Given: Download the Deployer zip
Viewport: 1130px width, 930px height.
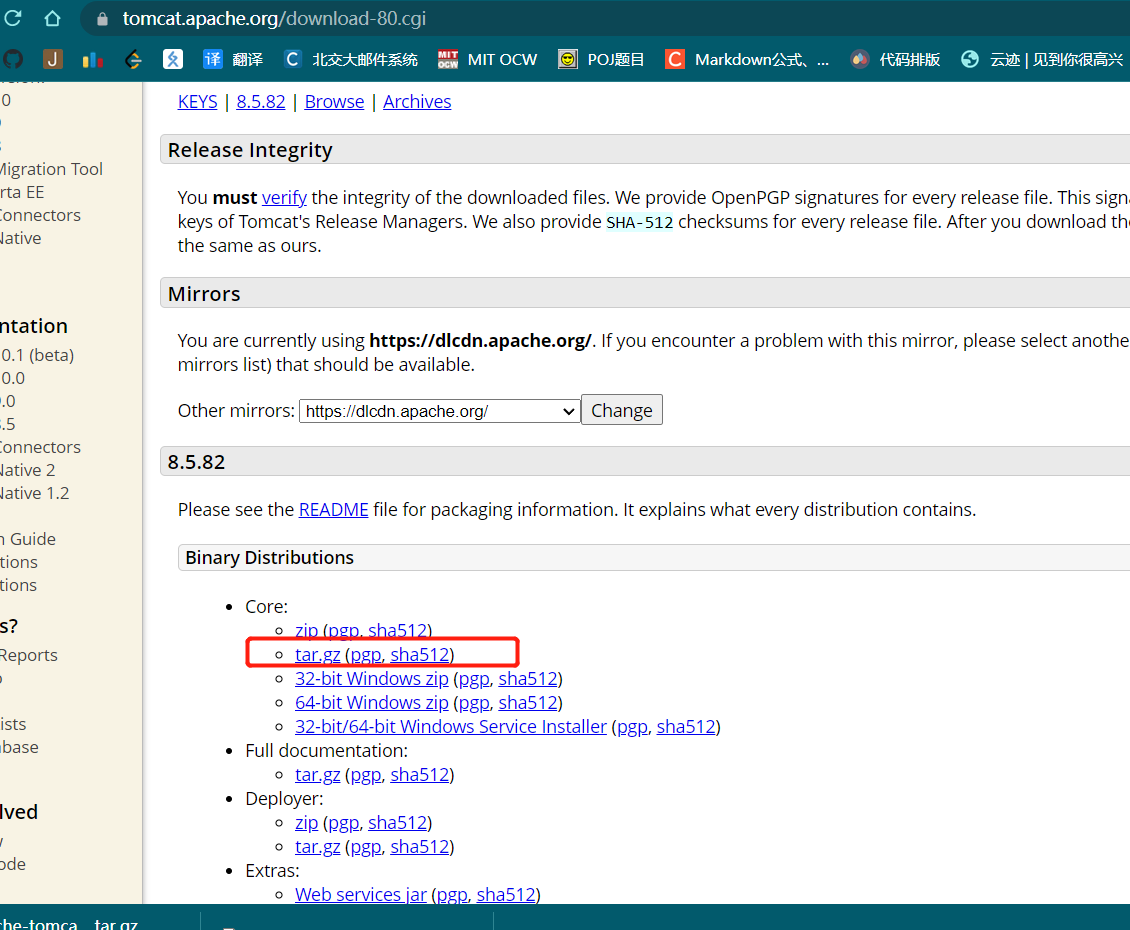Looking at the screenshot, I should (x=306, y=823).
